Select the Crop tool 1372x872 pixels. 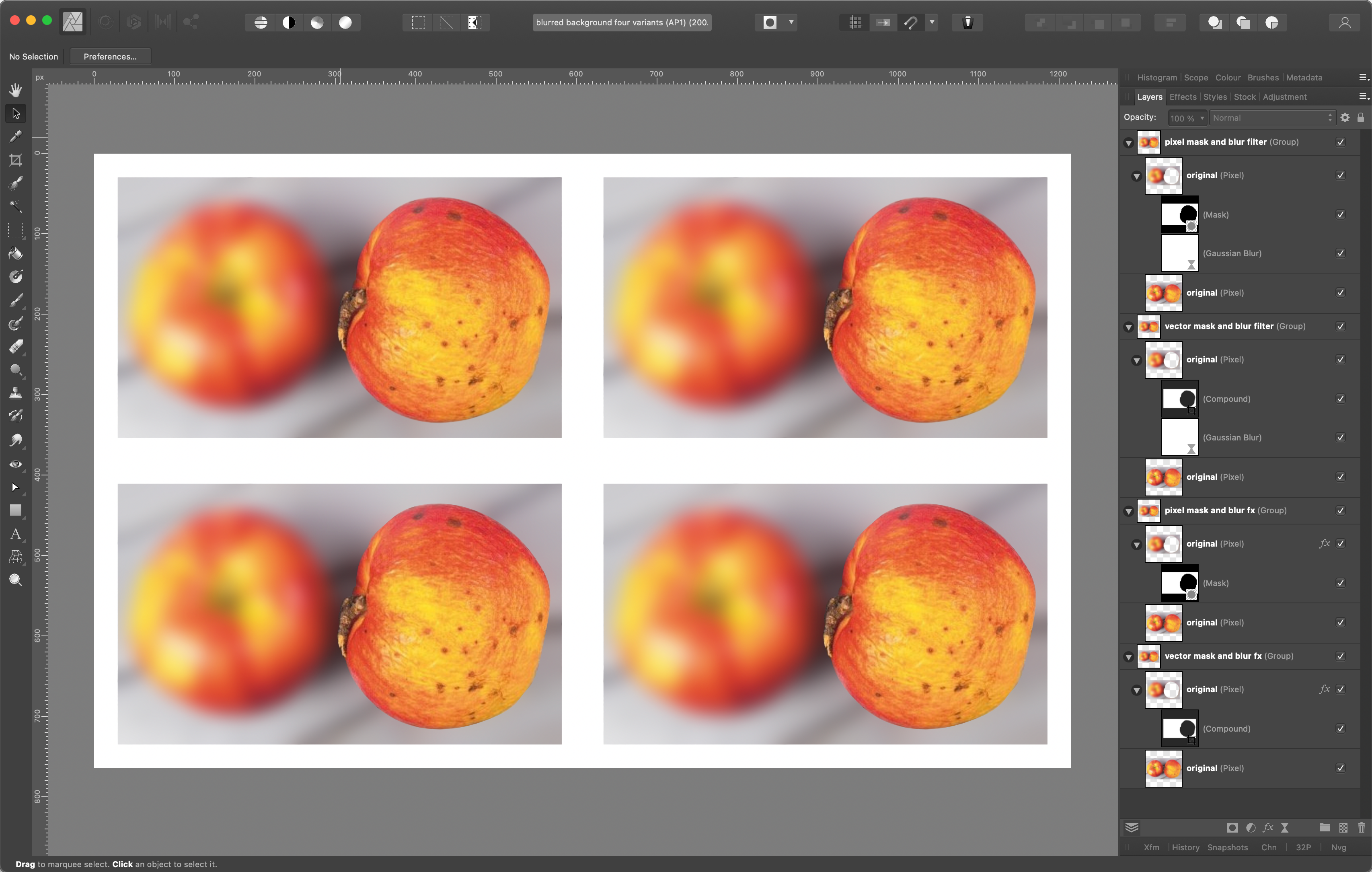click(15, 160)
